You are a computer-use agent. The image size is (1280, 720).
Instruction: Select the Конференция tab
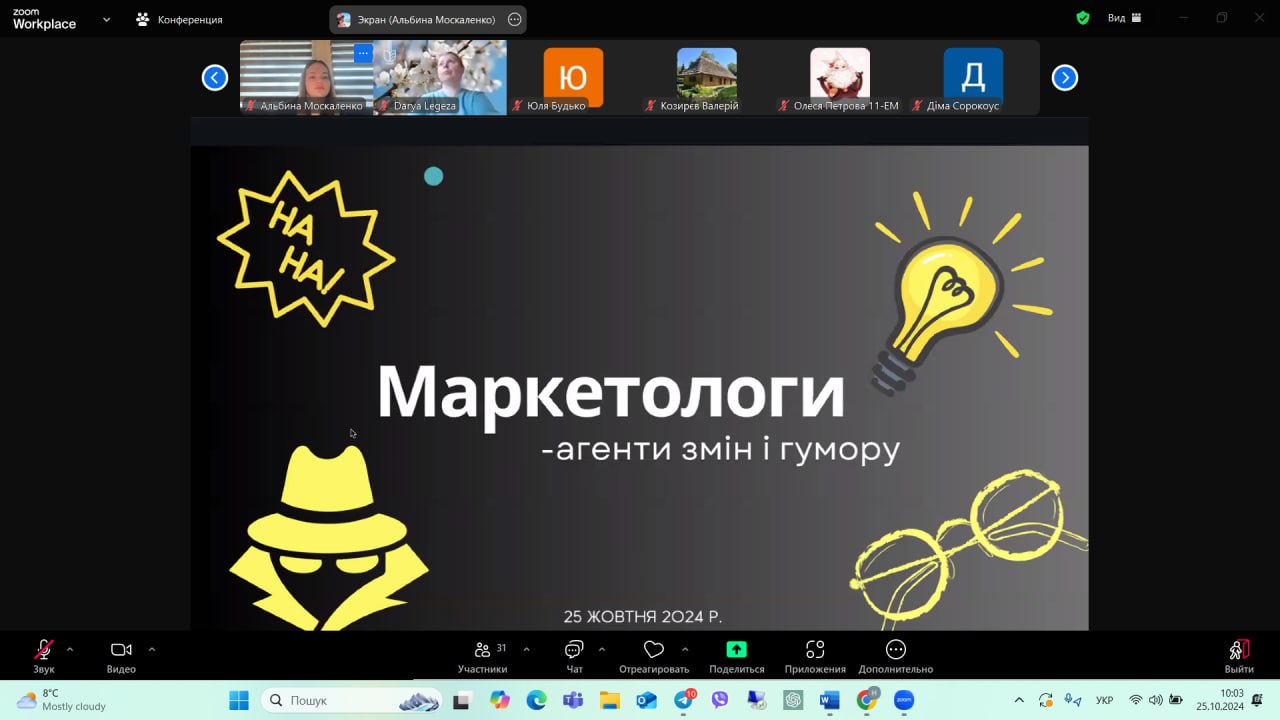(180, 19)
